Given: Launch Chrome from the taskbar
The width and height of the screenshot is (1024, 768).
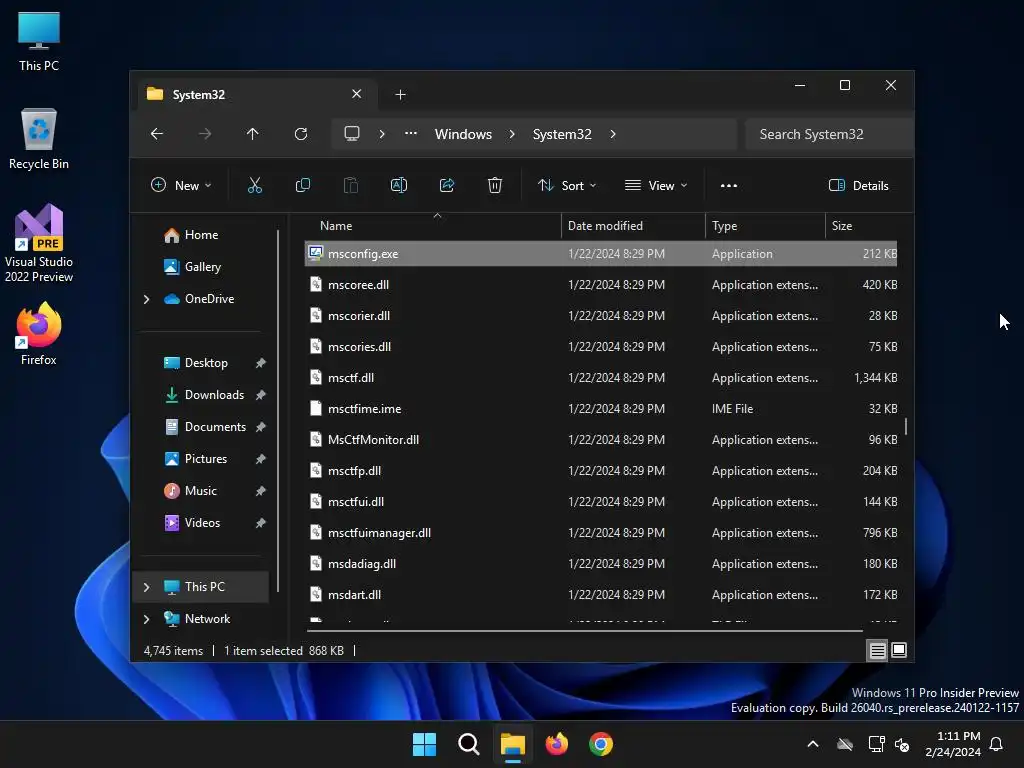Looking at the screenshot, I should point(601,744).
